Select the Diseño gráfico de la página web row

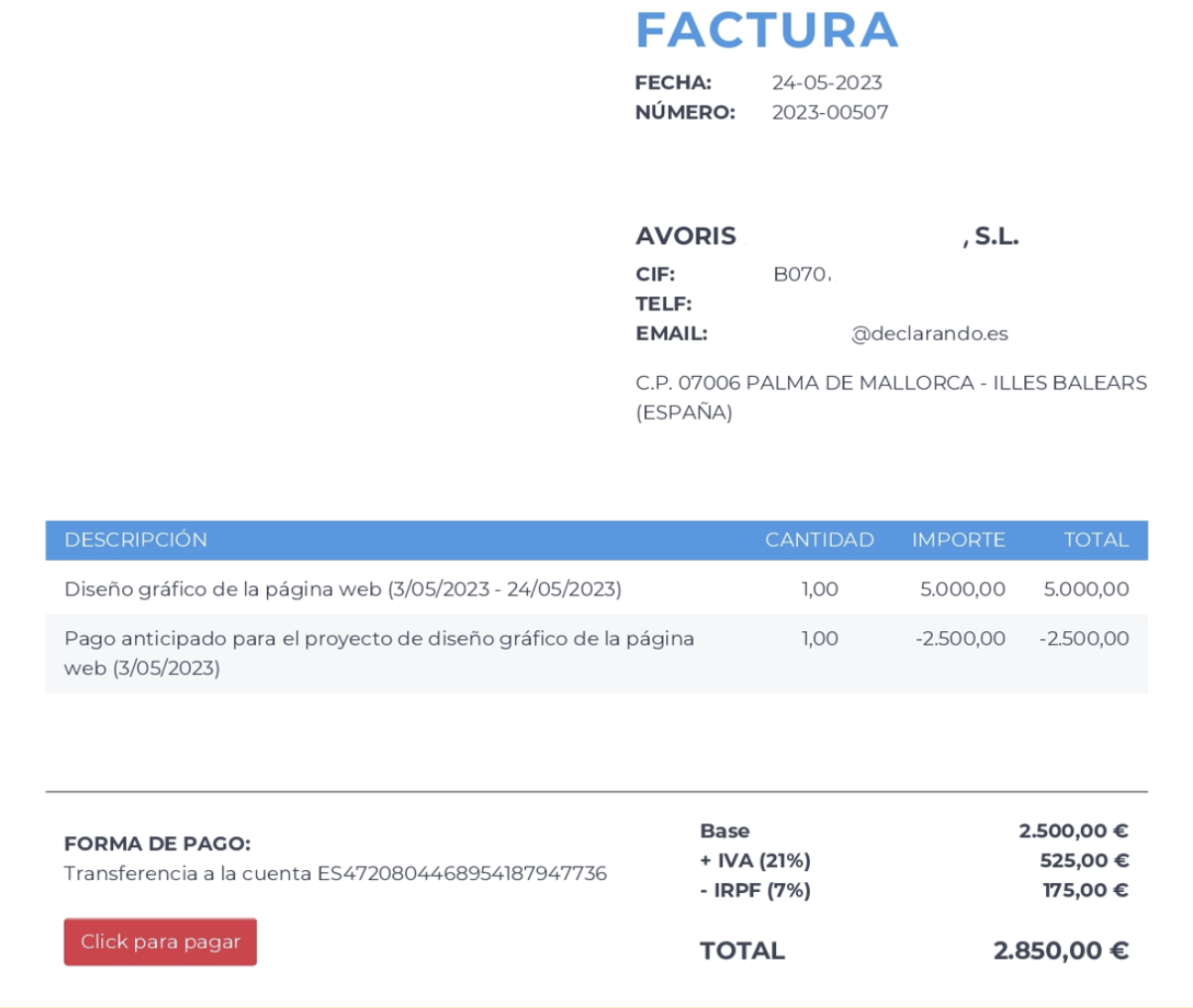click(596, 588)
